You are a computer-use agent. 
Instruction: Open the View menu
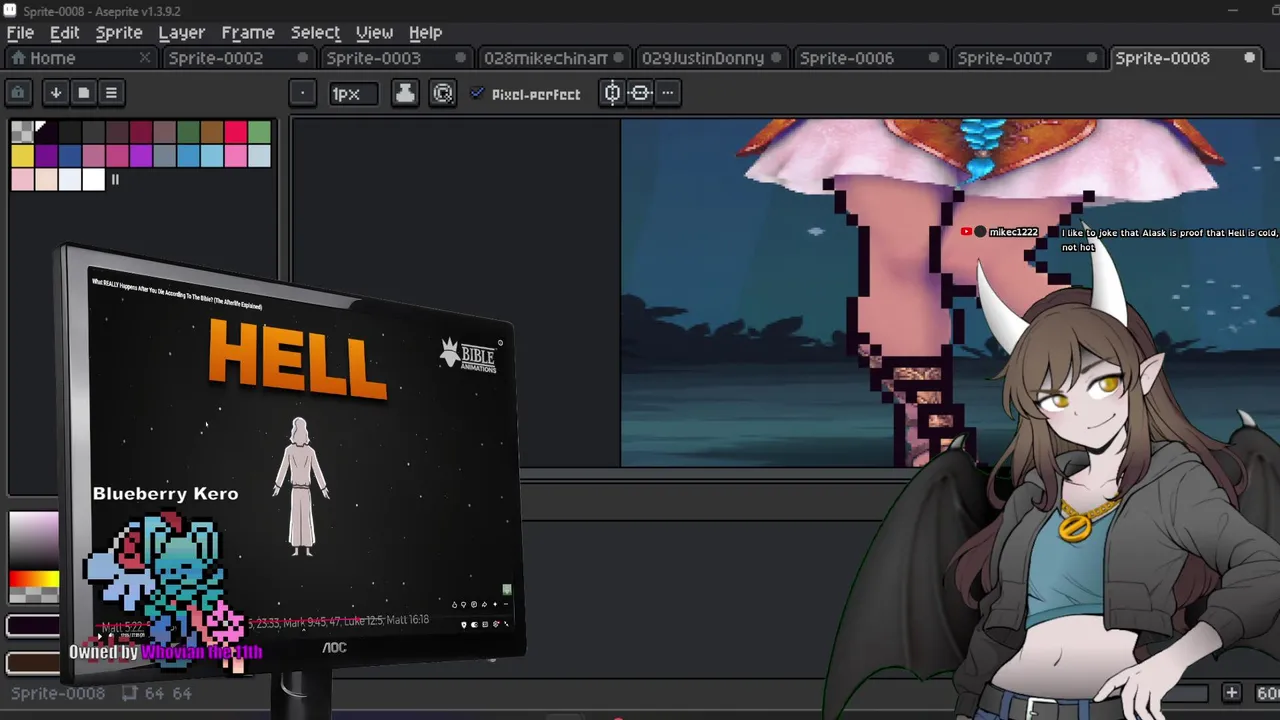[374, 32]
